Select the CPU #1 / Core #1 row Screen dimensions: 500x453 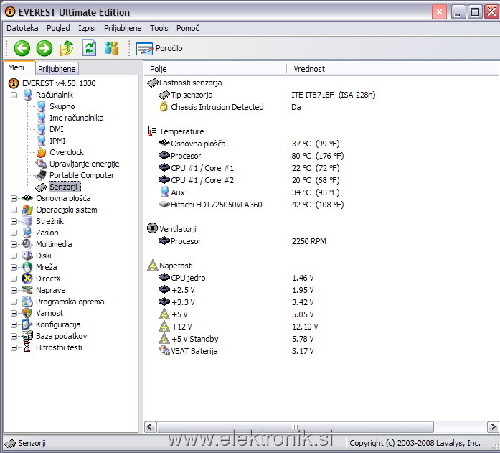[249, 168]
